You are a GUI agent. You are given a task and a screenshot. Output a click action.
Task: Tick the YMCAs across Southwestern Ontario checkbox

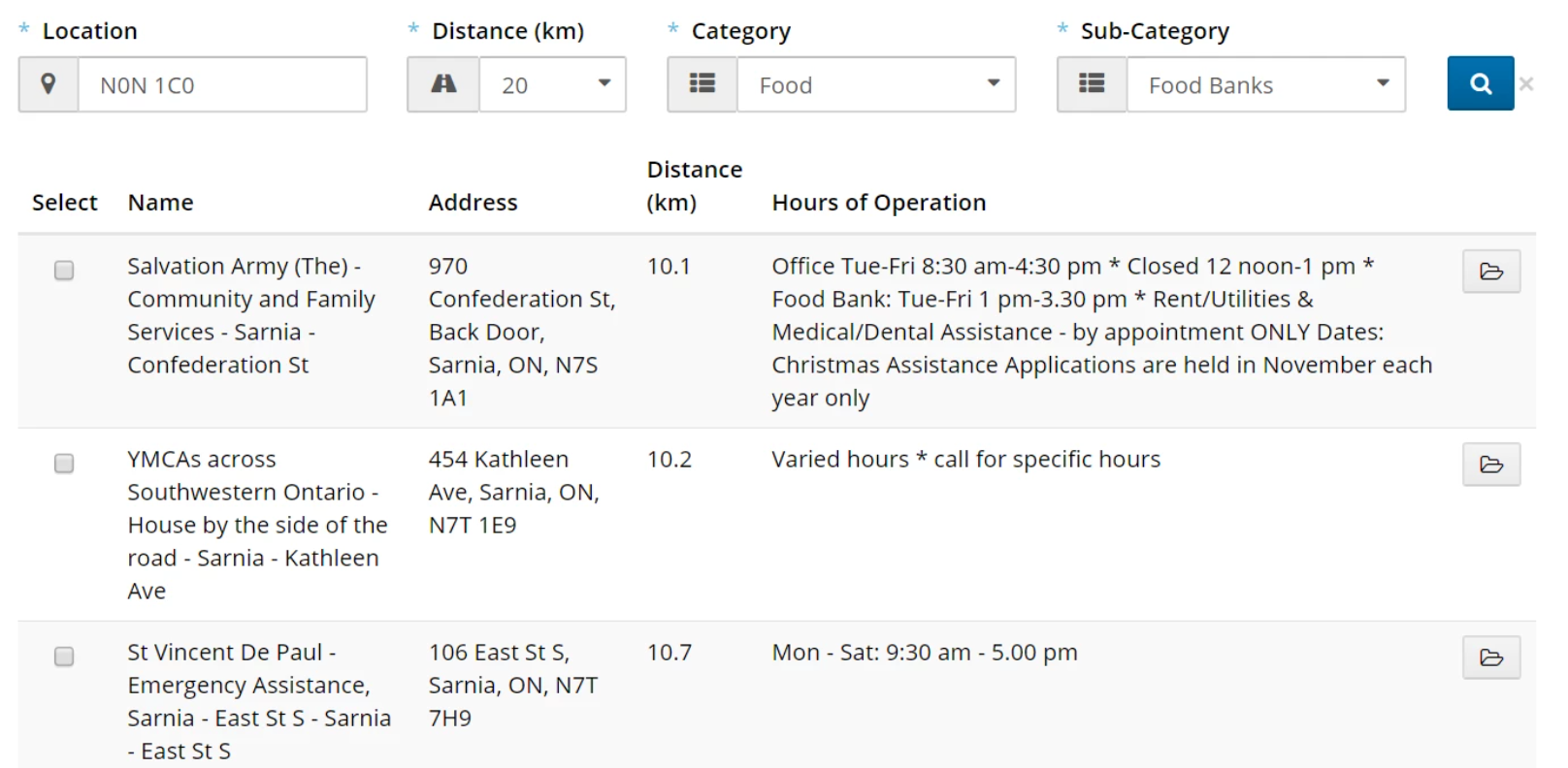[64, 464]
